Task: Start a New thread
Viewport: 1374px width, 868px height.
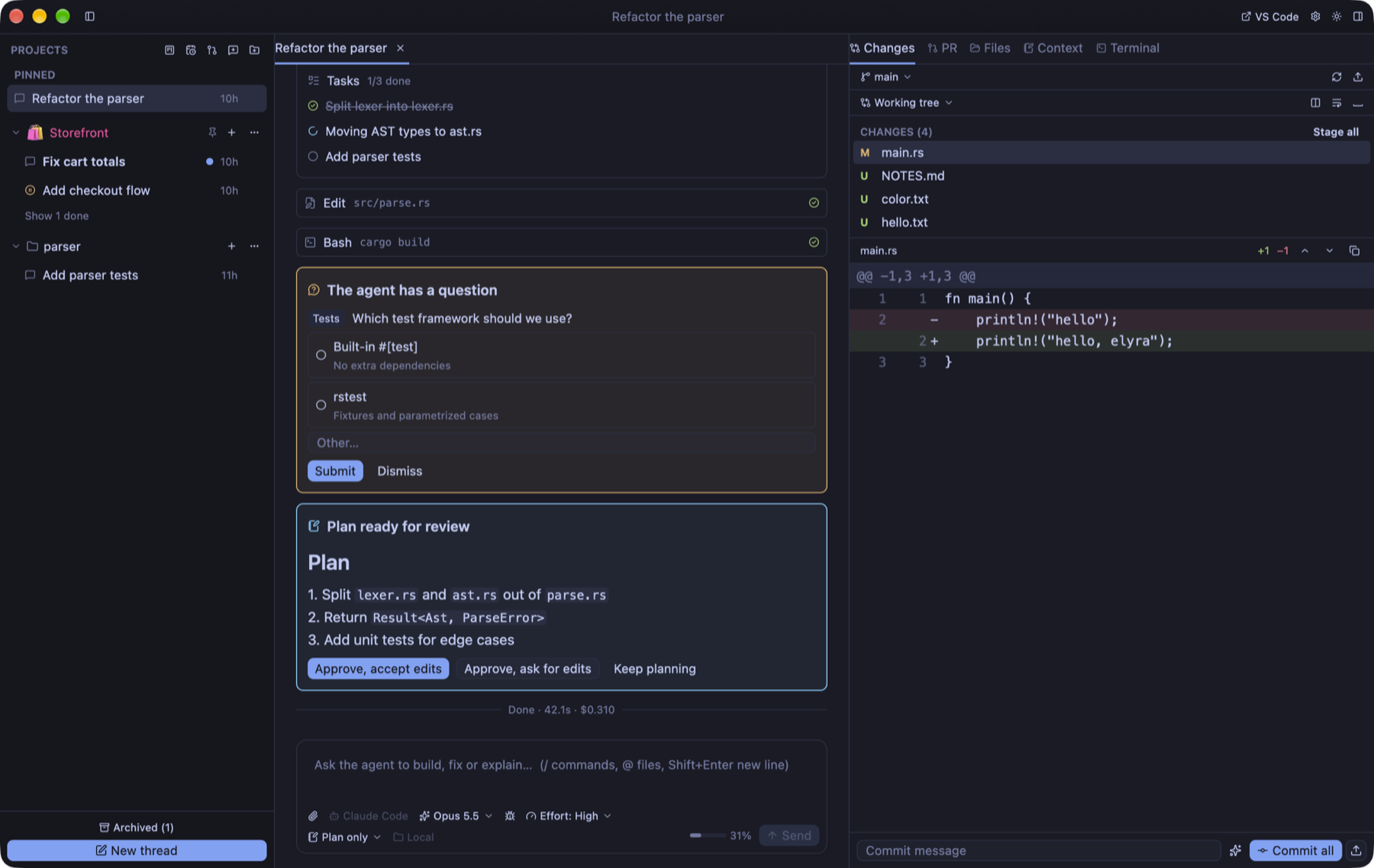Action: pyautogui.click(x=137, y=850)
